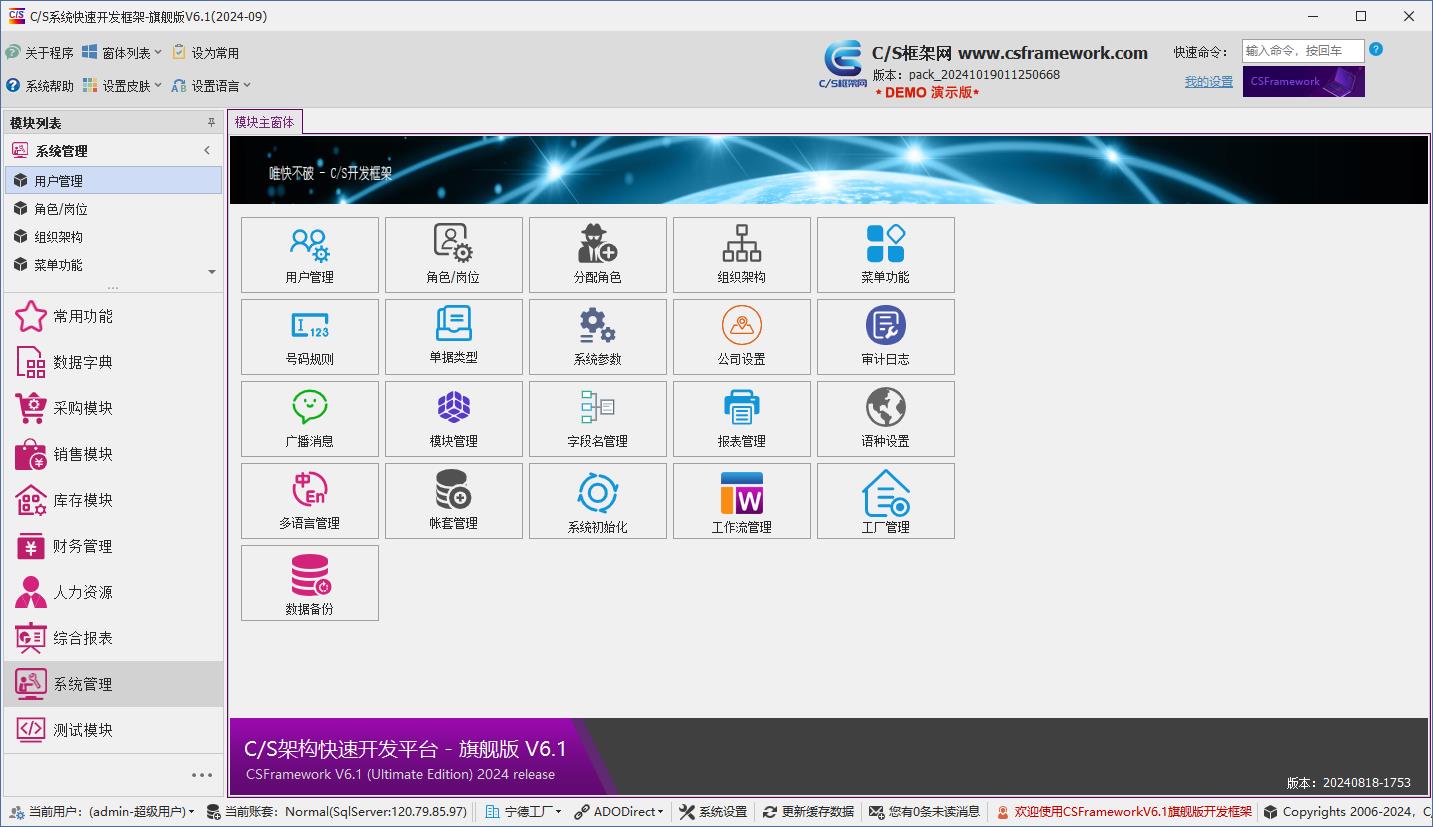Open the 工作流管理 tile icon
The height and width of the screenshot is (827, 1433).
point(741,492)
